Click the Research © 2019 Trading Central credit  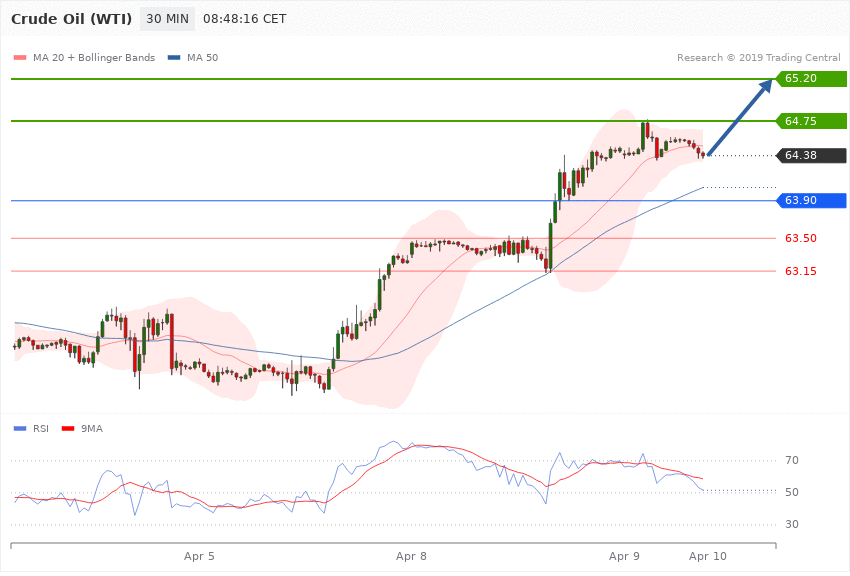click(758, 57)
